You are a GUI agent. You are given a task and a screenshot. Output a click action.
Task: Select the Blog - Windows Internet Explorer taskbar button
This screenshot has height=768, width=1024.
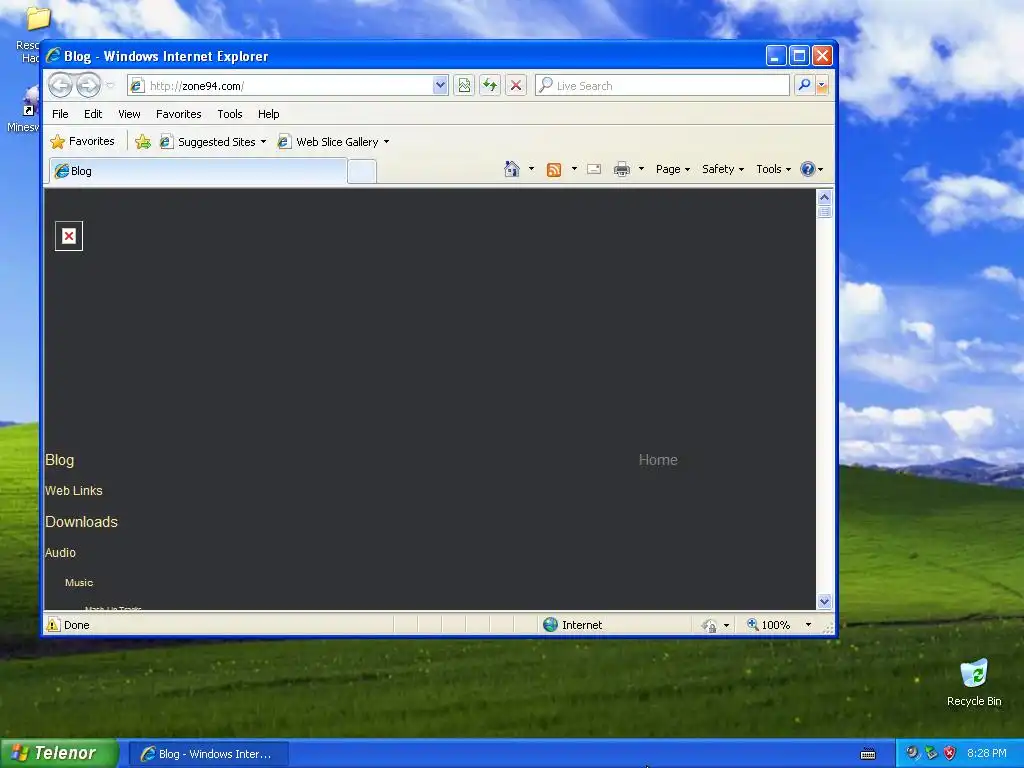(208, 754)
